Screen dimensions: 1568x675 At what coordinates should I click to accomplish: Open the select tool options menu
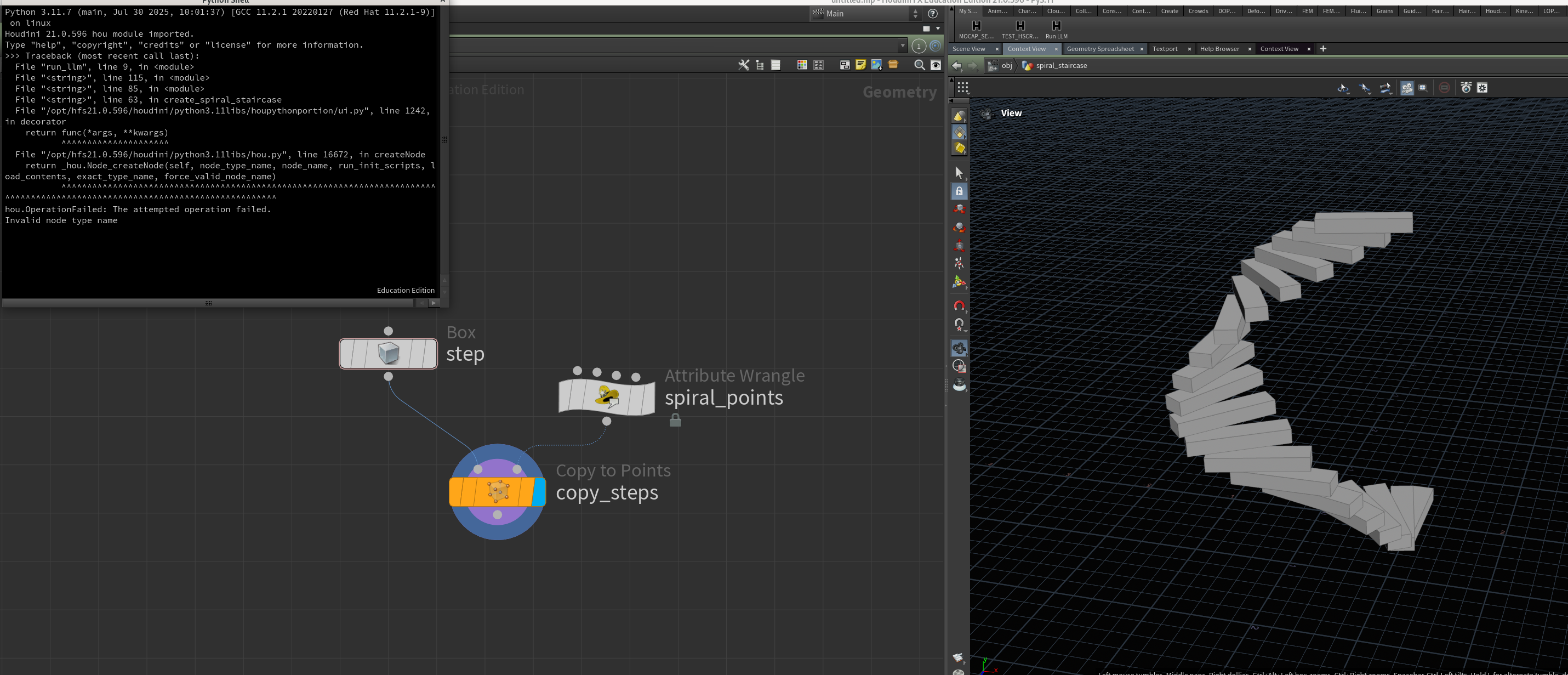point(1365,88)
